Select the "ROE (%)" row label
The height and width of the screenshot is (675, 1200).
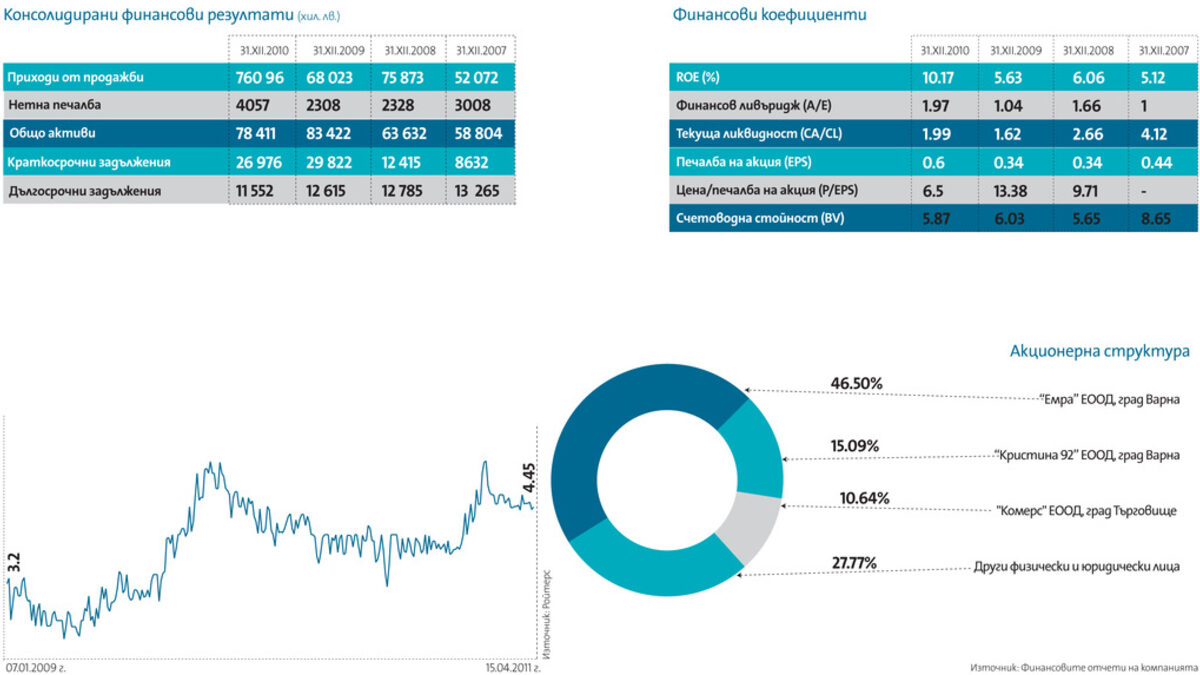tap(698, 77)
